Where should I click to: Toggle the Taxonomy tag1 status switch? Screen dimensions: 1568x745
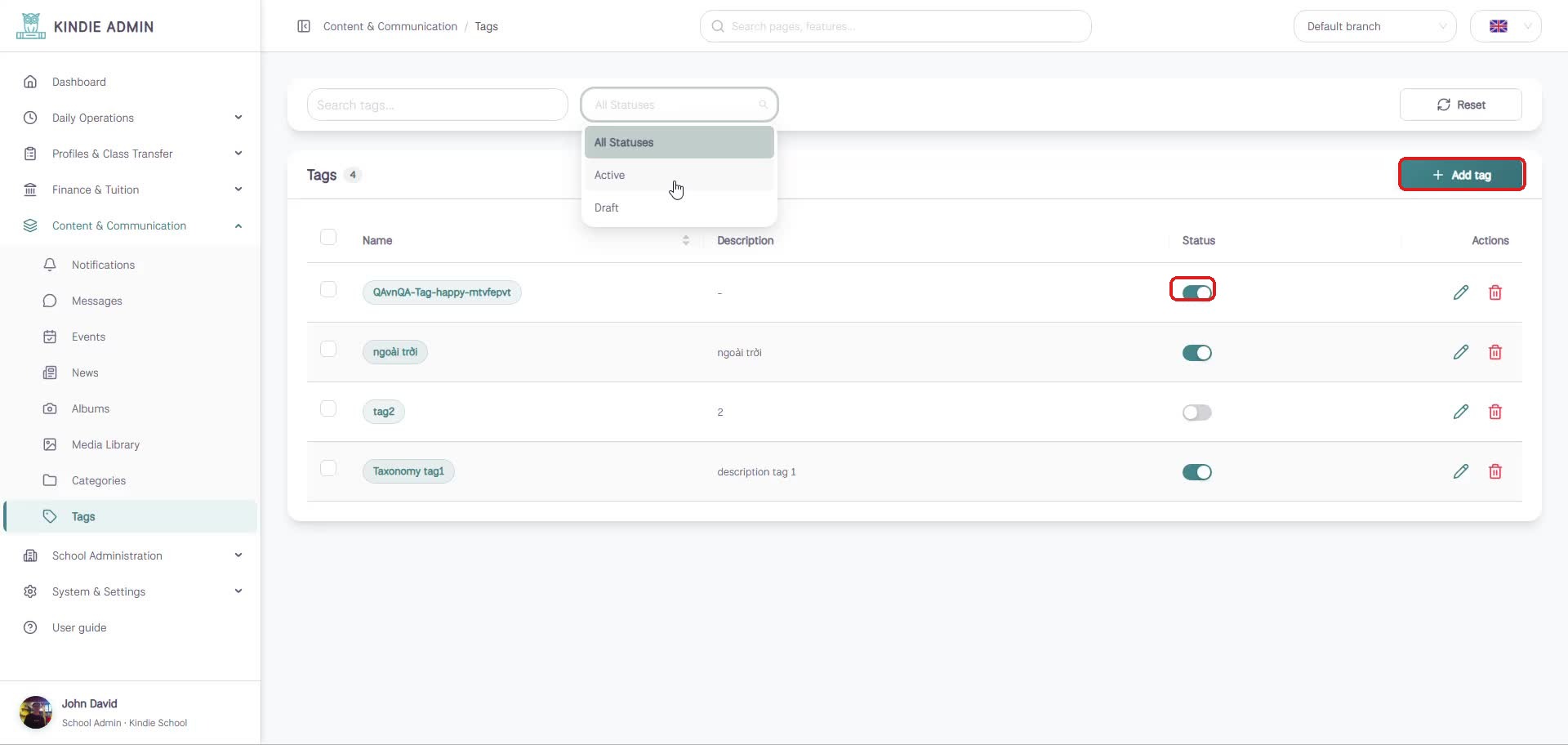point(1196,472)
